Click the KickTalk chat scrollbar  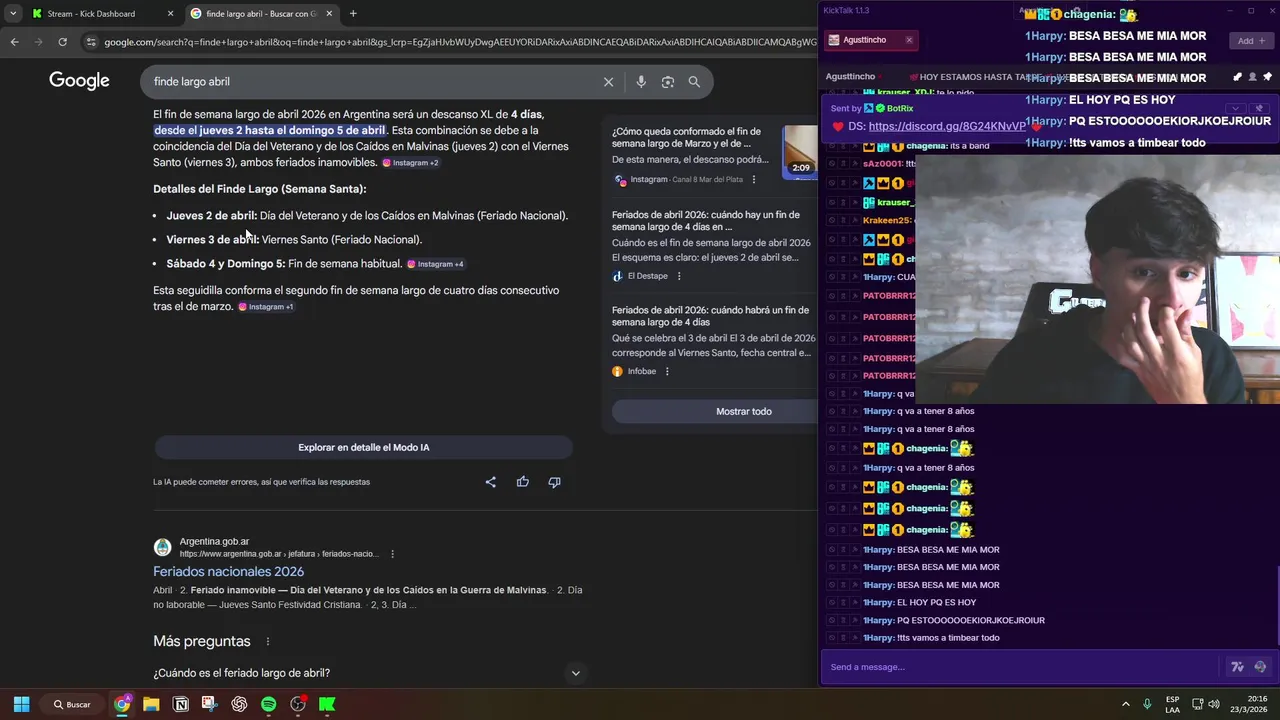click(x=1277, y=607)
